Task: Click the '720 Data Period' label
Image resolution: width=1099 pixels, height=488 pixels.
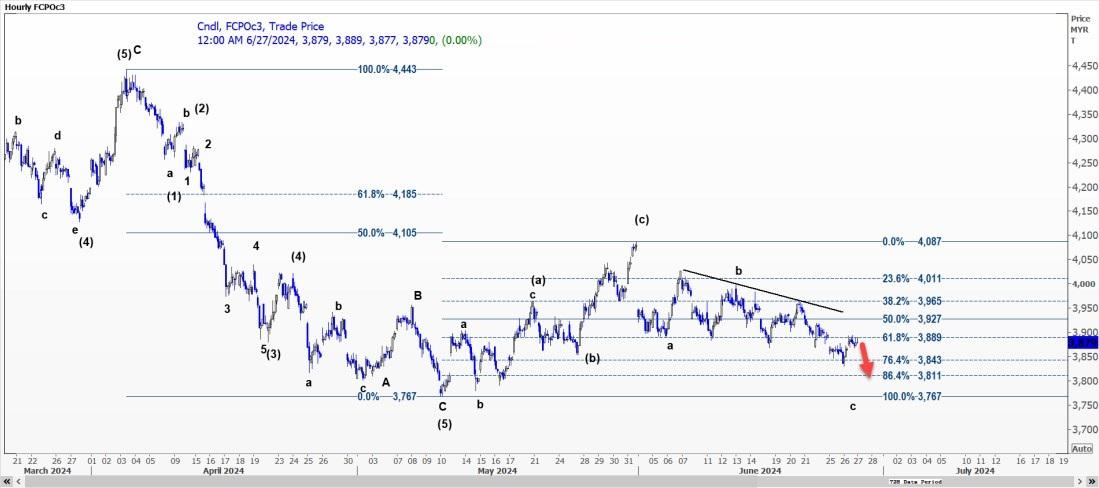Action: point(915,482)
